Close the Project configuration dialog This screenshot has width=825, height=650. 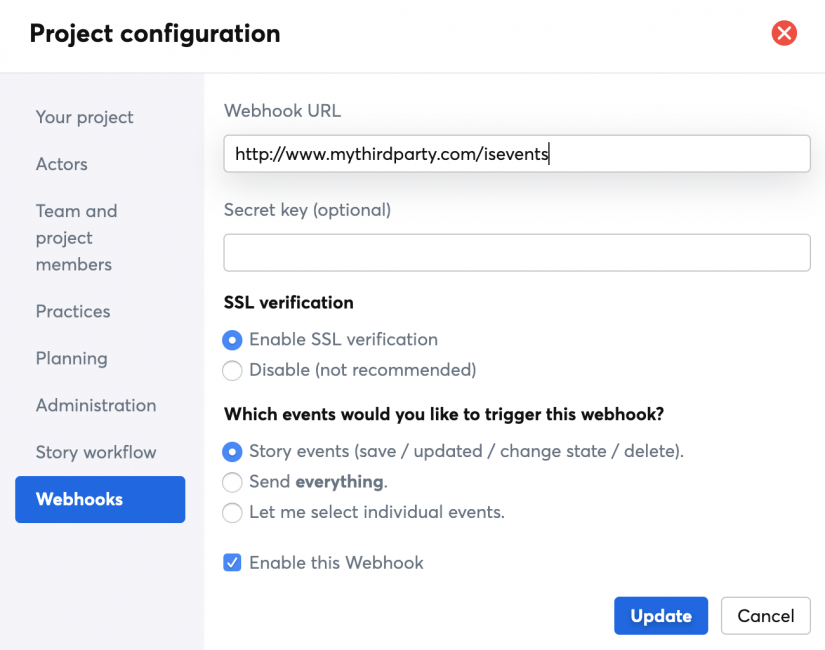[784, 33]
